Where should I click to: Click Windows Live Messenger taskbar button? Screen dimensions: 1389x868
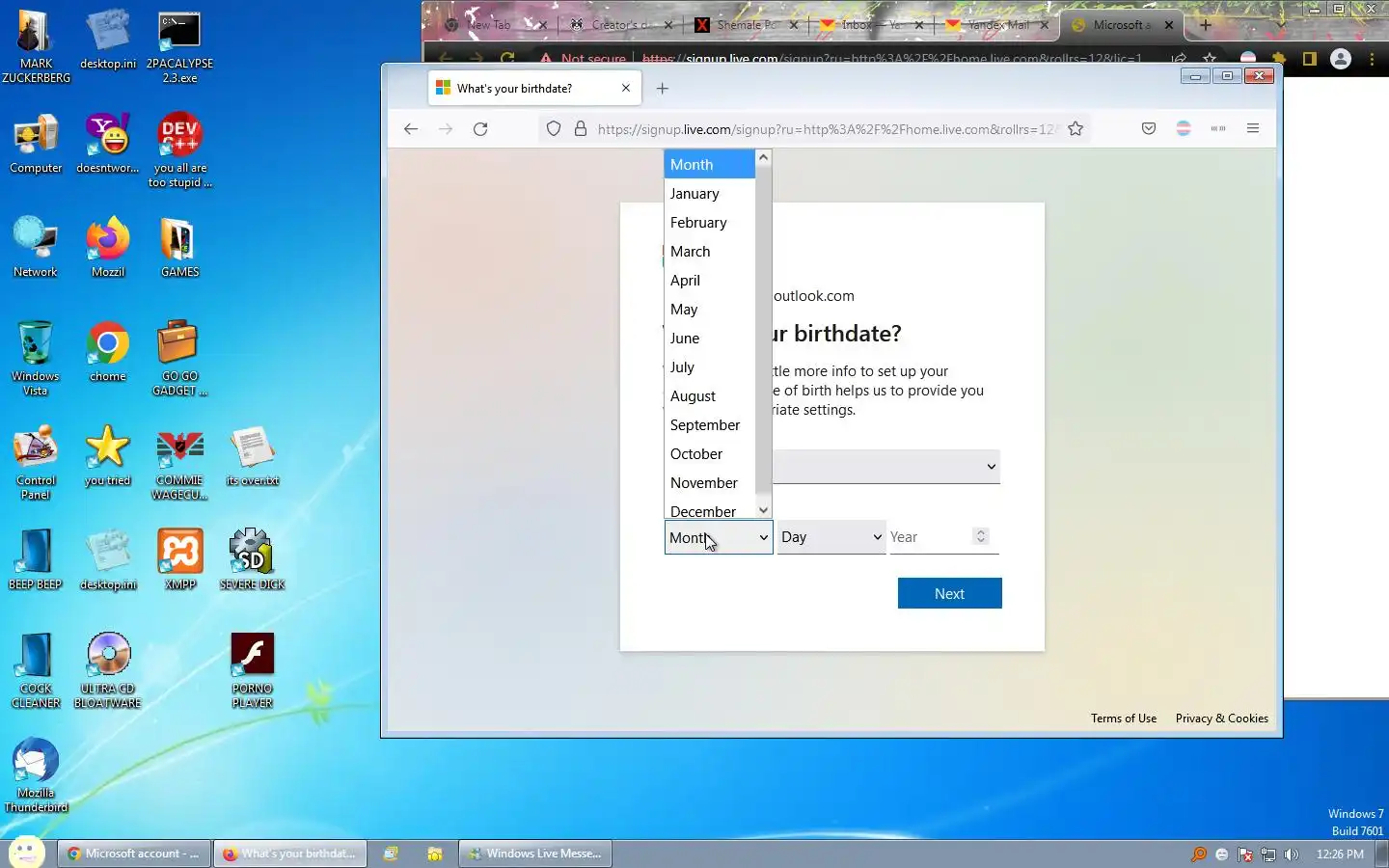pos(535,854)
